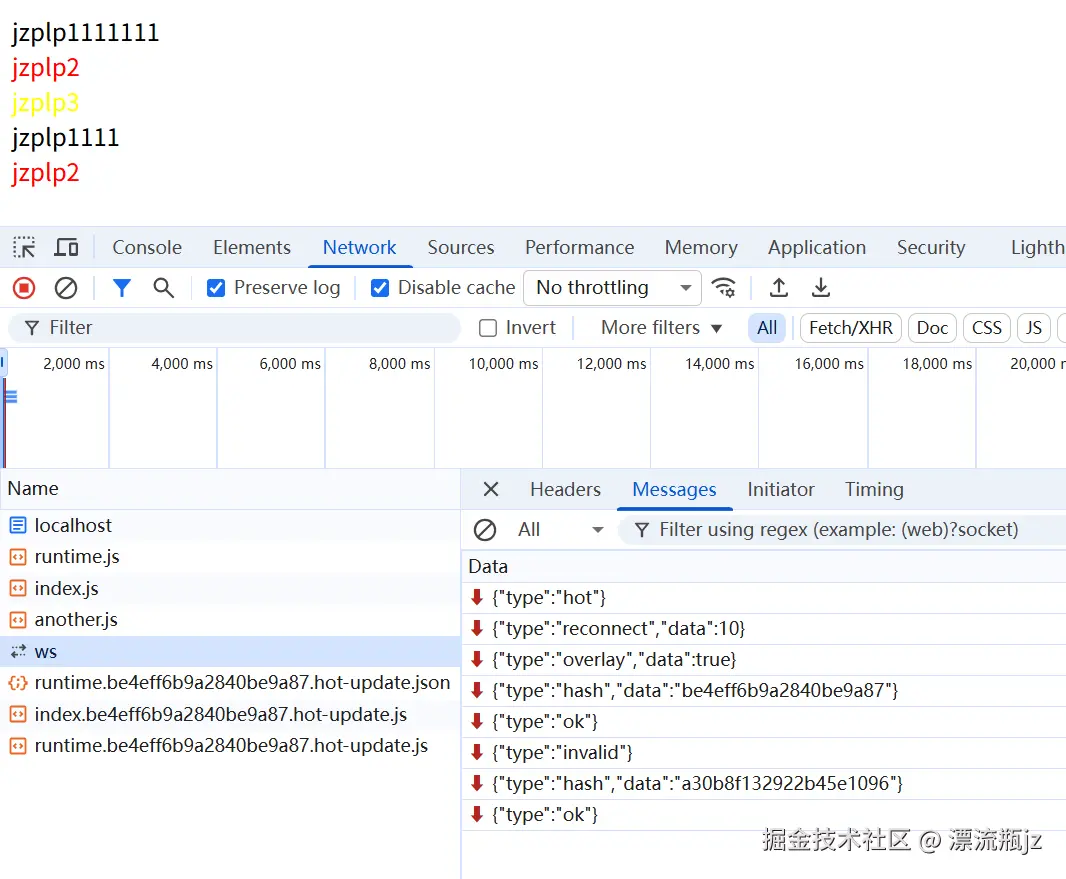Switch to Elements tab

pyautogui.click(x=252, y=247)
